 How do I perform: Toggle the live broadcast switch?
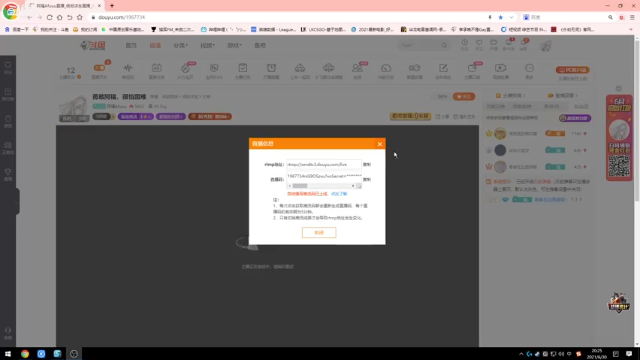99,68
